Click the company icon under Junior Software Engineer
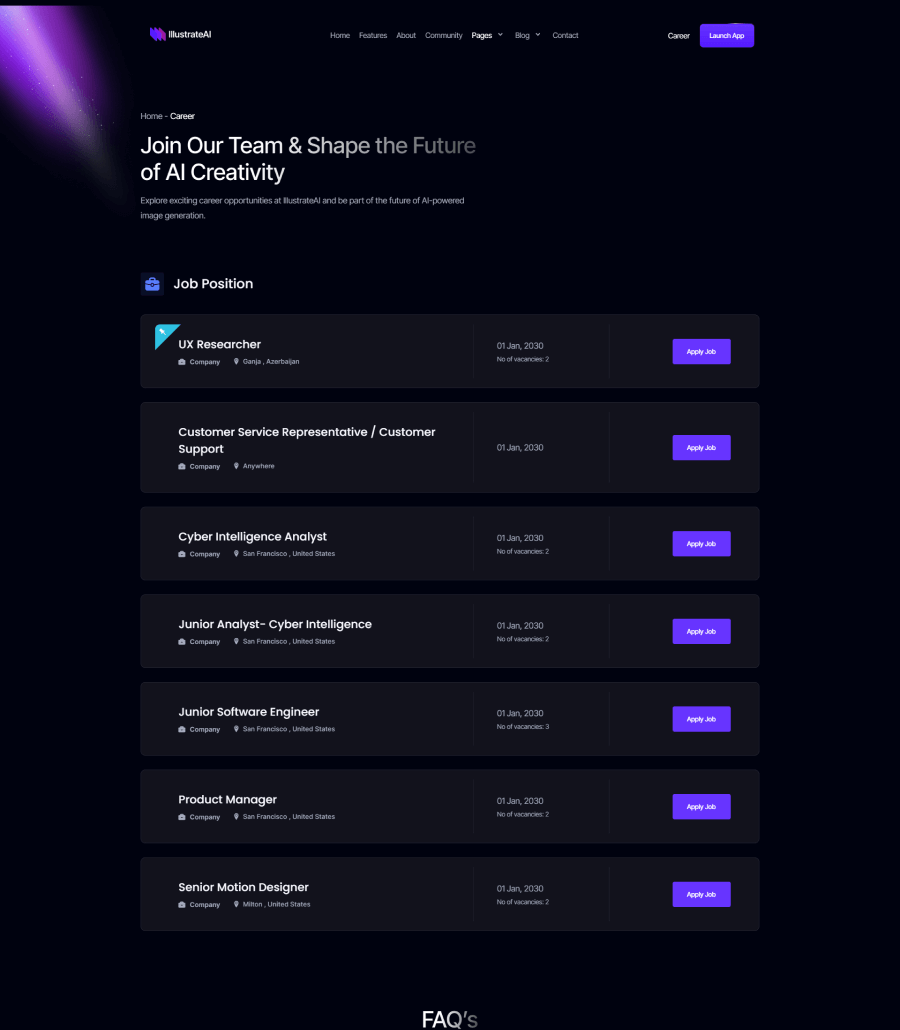 pos(182,729)
